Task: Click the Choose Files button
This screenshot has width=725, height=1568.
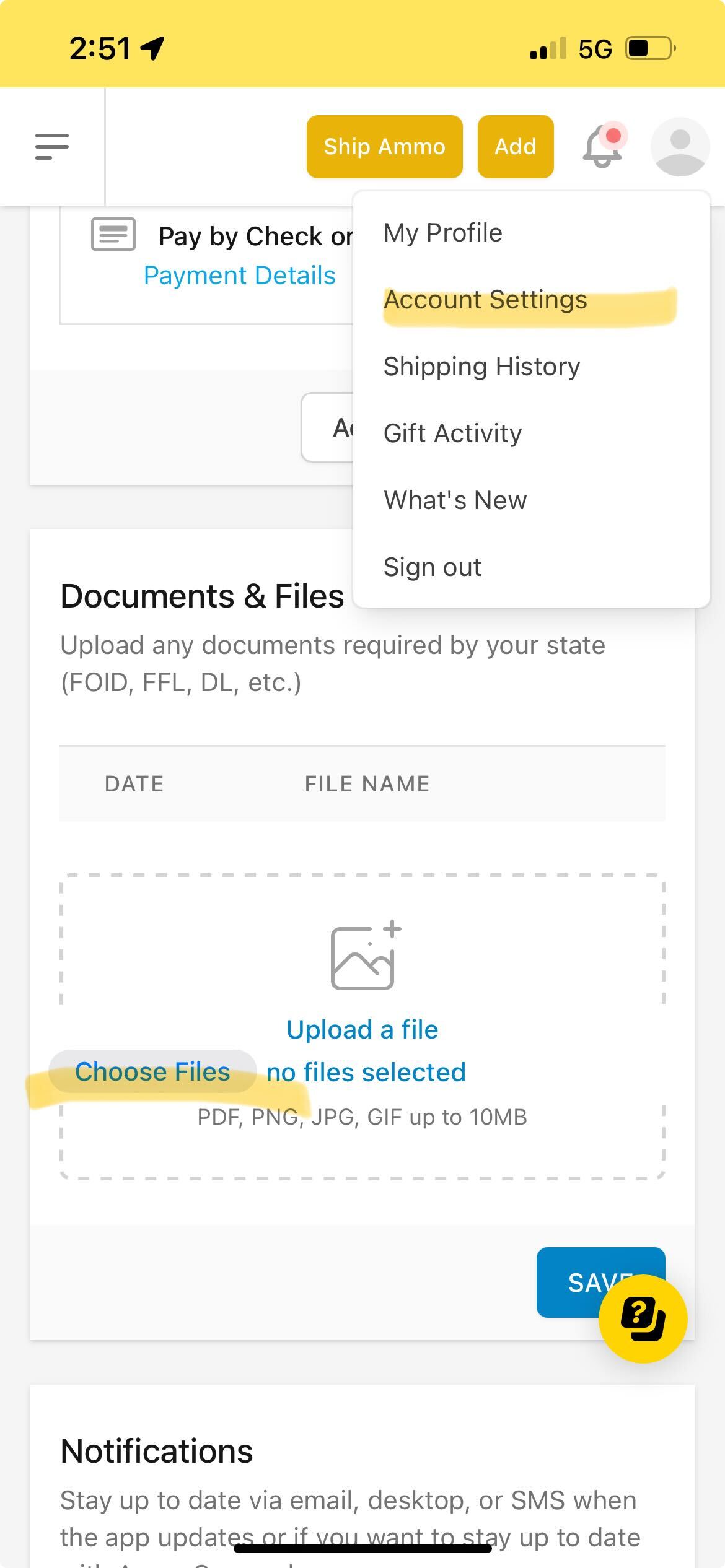Action: click(152, 1072)
